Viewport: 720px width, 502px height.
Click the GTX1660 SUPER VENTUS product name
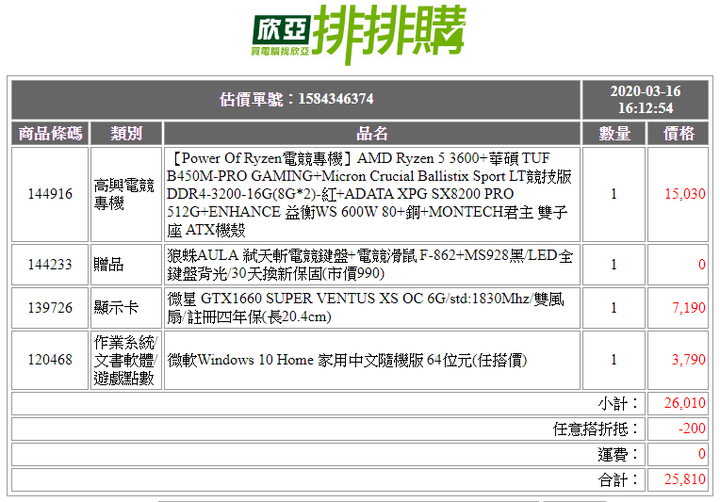point(366,308)
